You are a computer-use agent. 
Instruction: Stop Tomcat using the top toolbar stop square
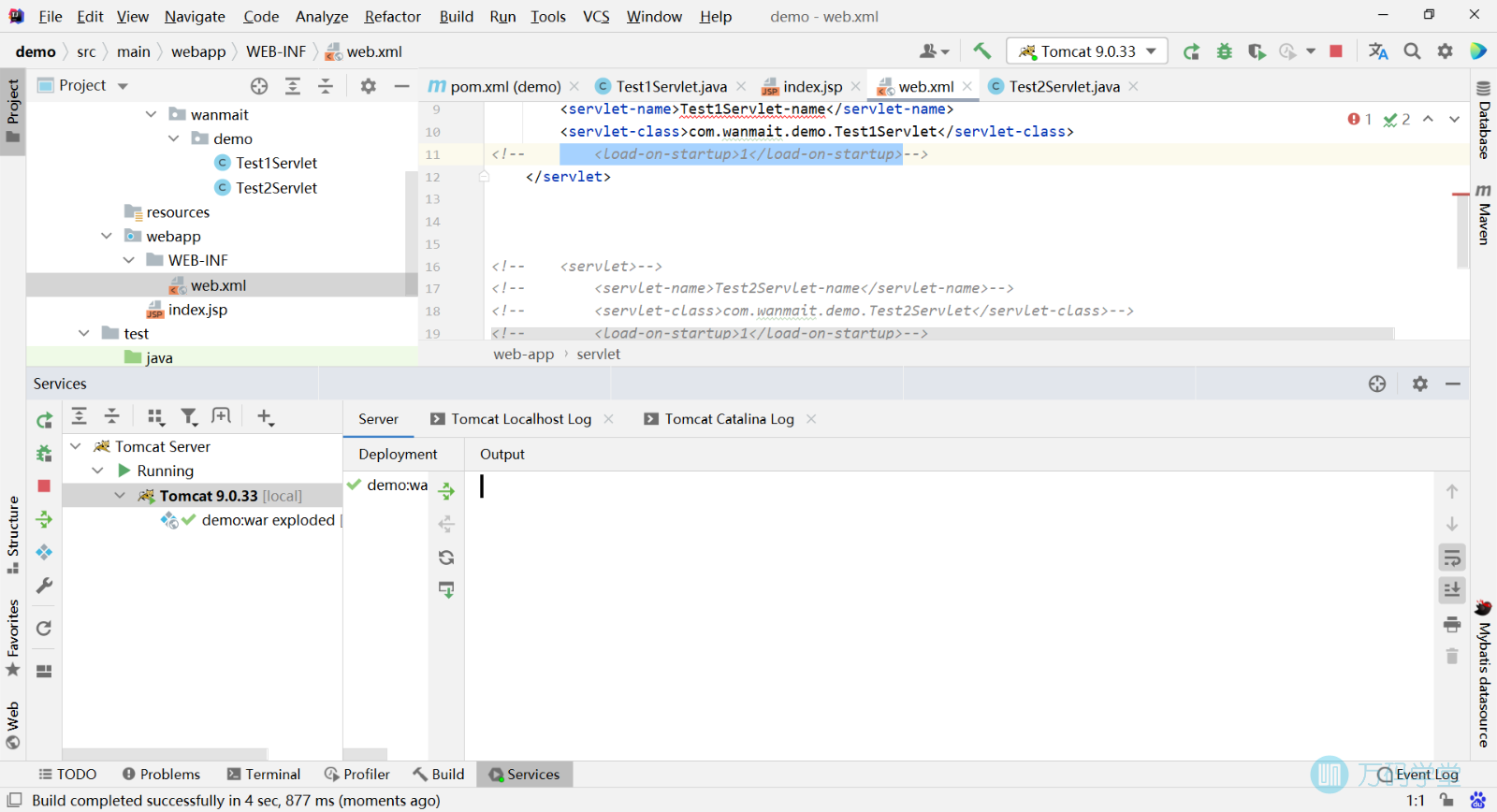pos(1336,51)
